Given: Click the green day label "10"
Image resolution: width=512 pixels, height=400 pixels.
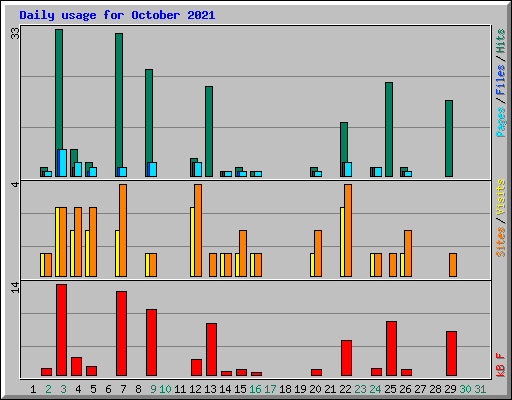Looking at the screenshot, I should click(x=165, y=389).
